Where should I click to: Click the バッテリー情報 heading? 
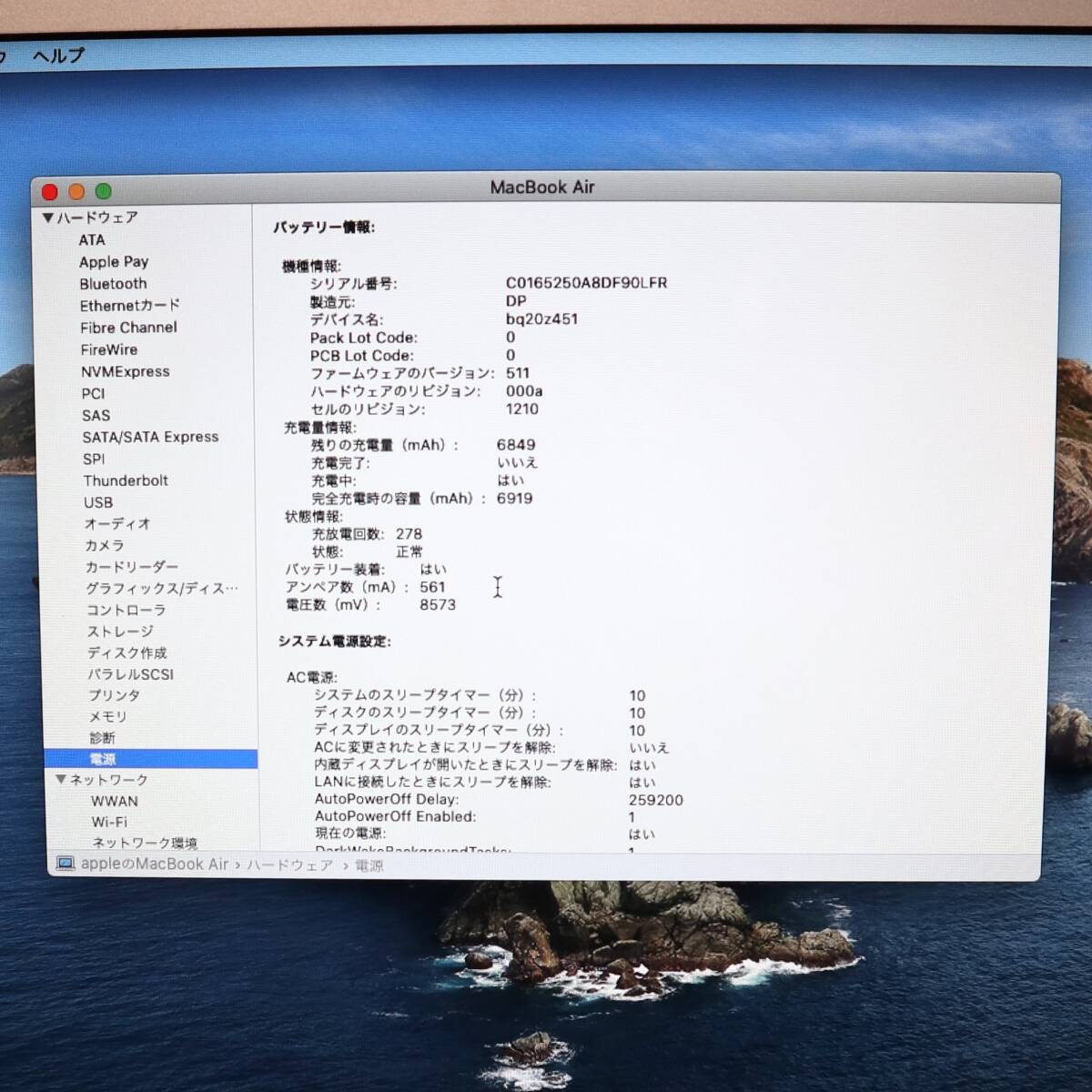324,227
